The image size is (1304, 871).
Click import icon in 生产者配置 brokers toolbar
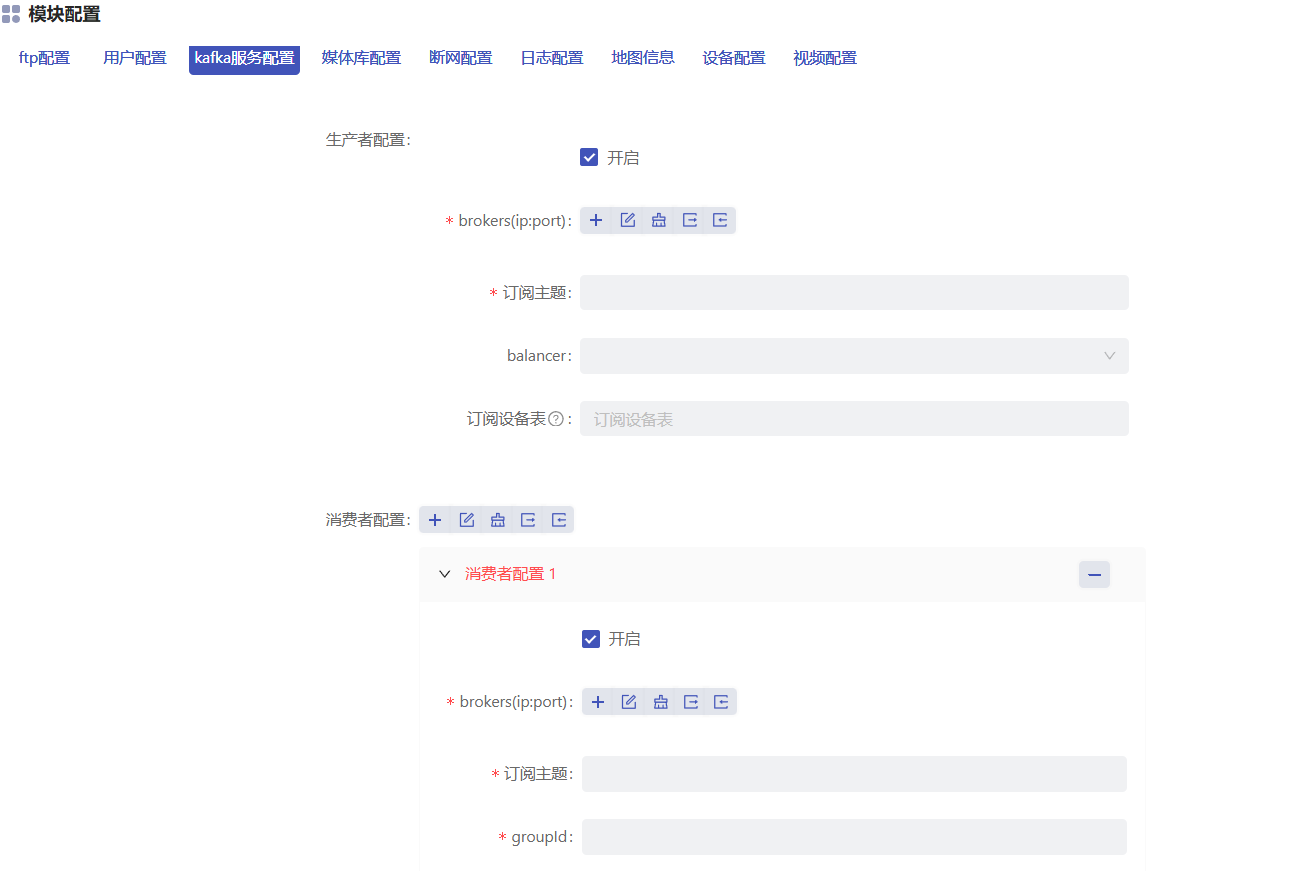pyautogui.click(x=720, y=220)
